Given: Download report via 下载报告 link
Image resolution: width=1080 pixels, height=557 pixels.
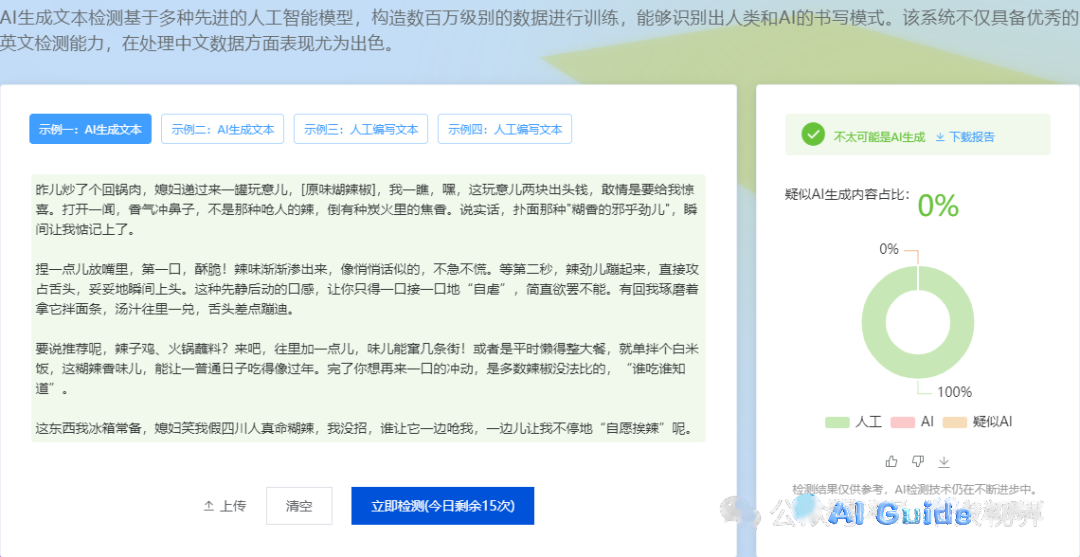Looking at the screenshot, I should [965, 136].
